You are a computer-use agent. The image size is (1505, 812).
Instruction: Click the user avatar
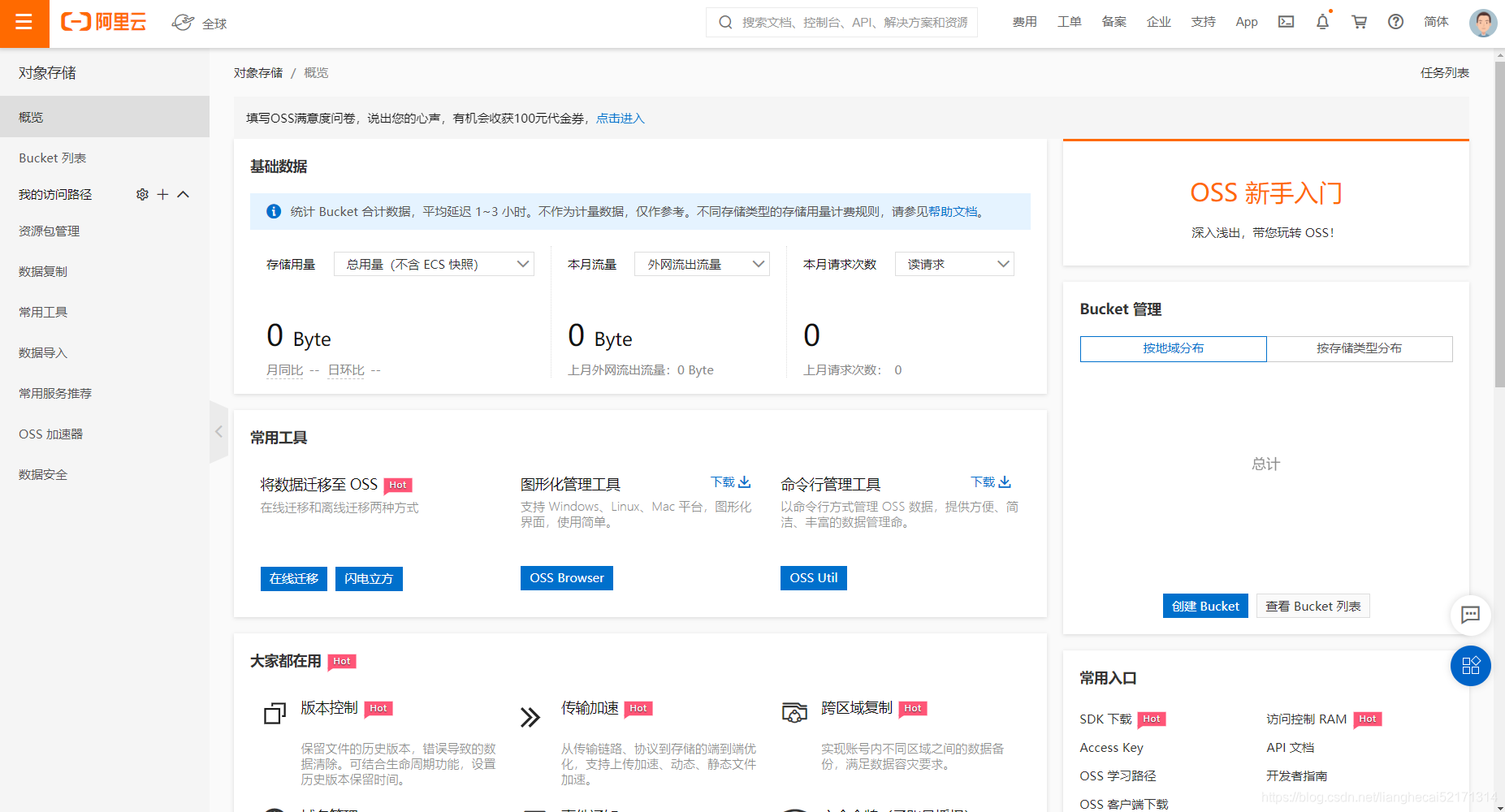pyautogui.click(x=1483, y=23)
